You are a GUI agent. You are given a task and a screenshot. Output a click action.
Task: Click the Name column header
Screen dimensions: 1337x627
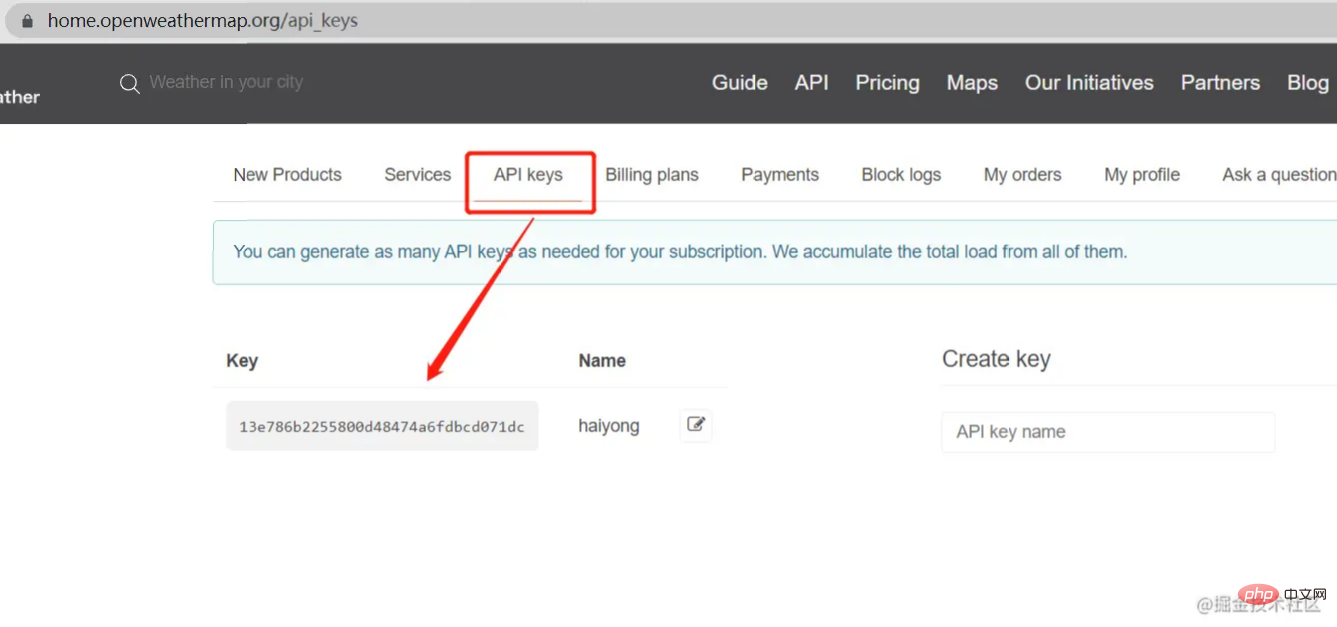[602, 361]
